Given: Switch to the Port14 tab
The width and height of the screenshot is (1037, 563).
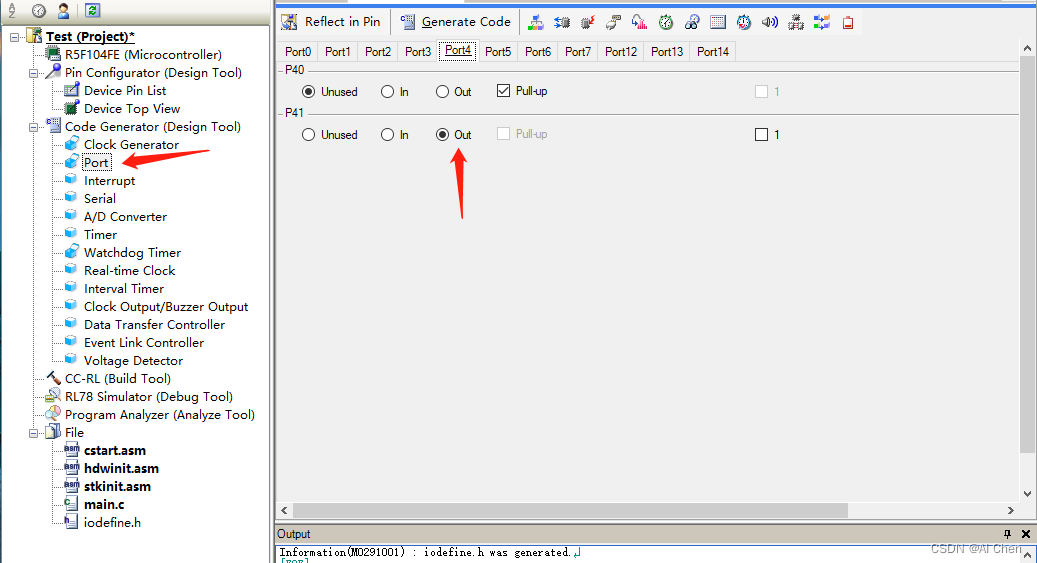Looking at the screenshot, I should pos(713,52).
